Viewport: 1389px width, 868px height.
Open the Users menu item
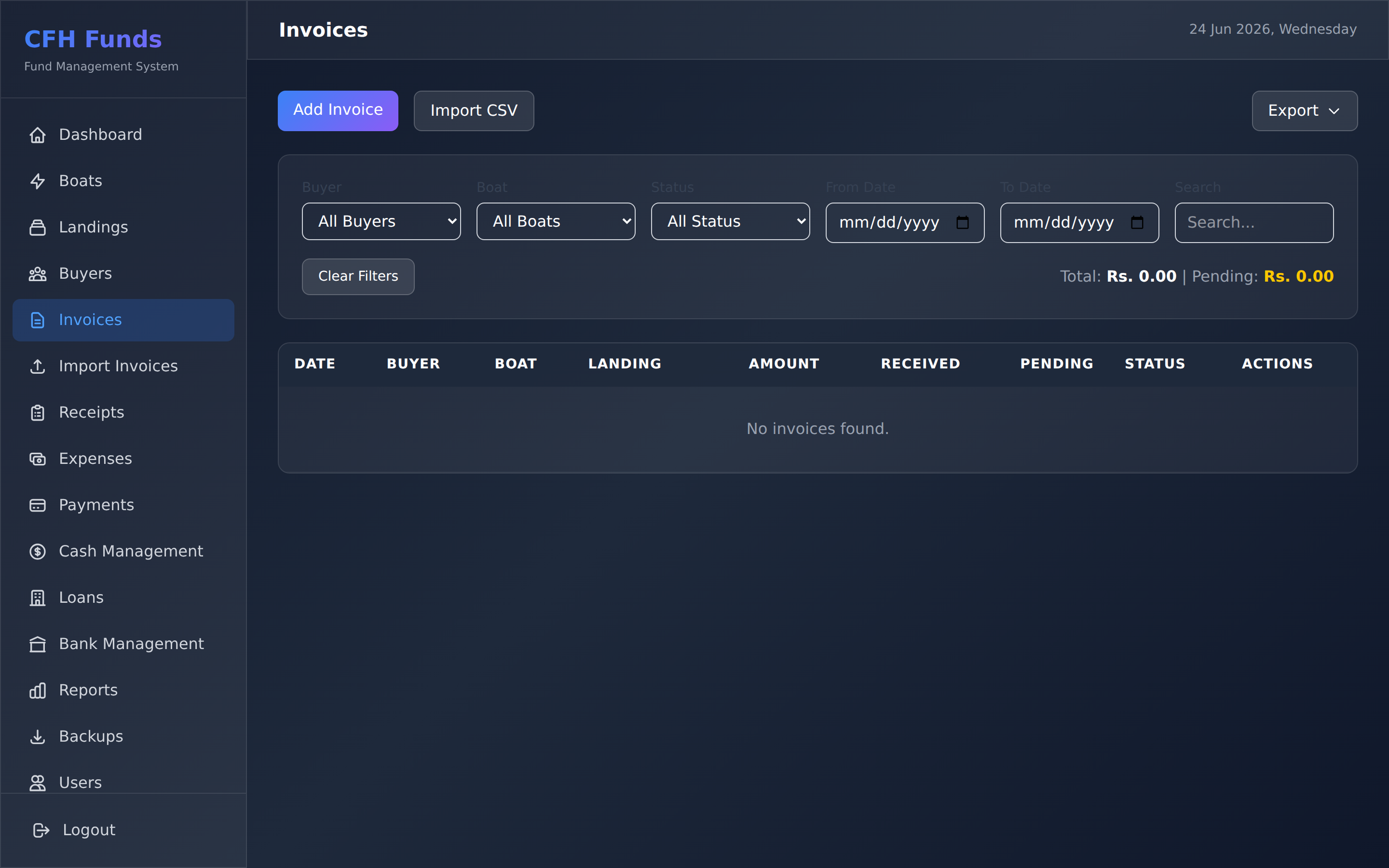pyautogui.click(x=123, y=783)
